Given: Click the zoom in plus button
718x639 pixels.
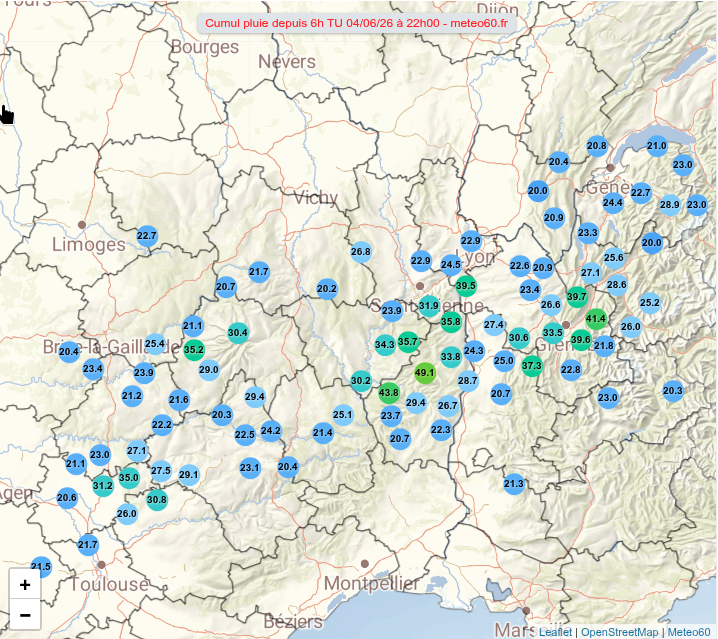Looking at the screenshot, I should pos(25,584).
